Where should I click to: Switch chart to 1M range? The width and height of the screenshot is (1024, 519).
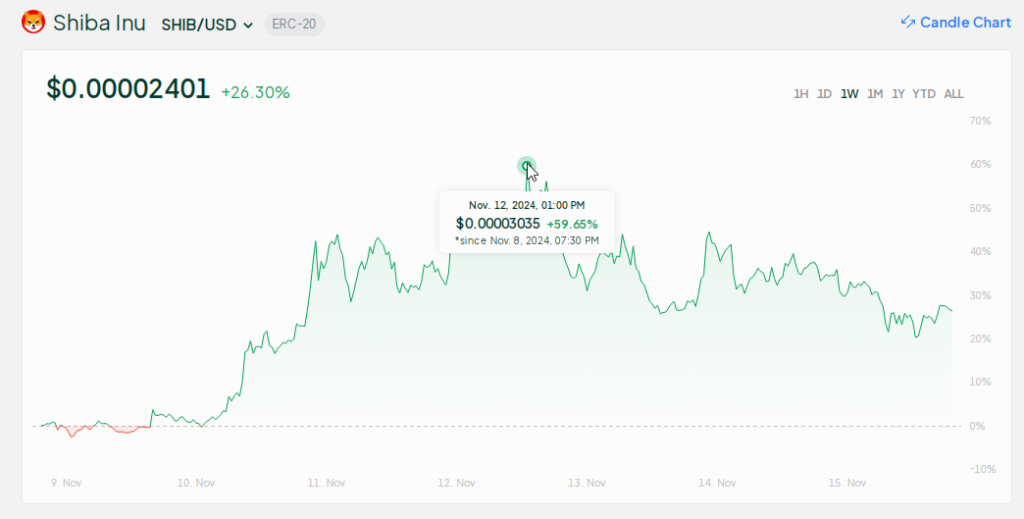coord(874,94)
